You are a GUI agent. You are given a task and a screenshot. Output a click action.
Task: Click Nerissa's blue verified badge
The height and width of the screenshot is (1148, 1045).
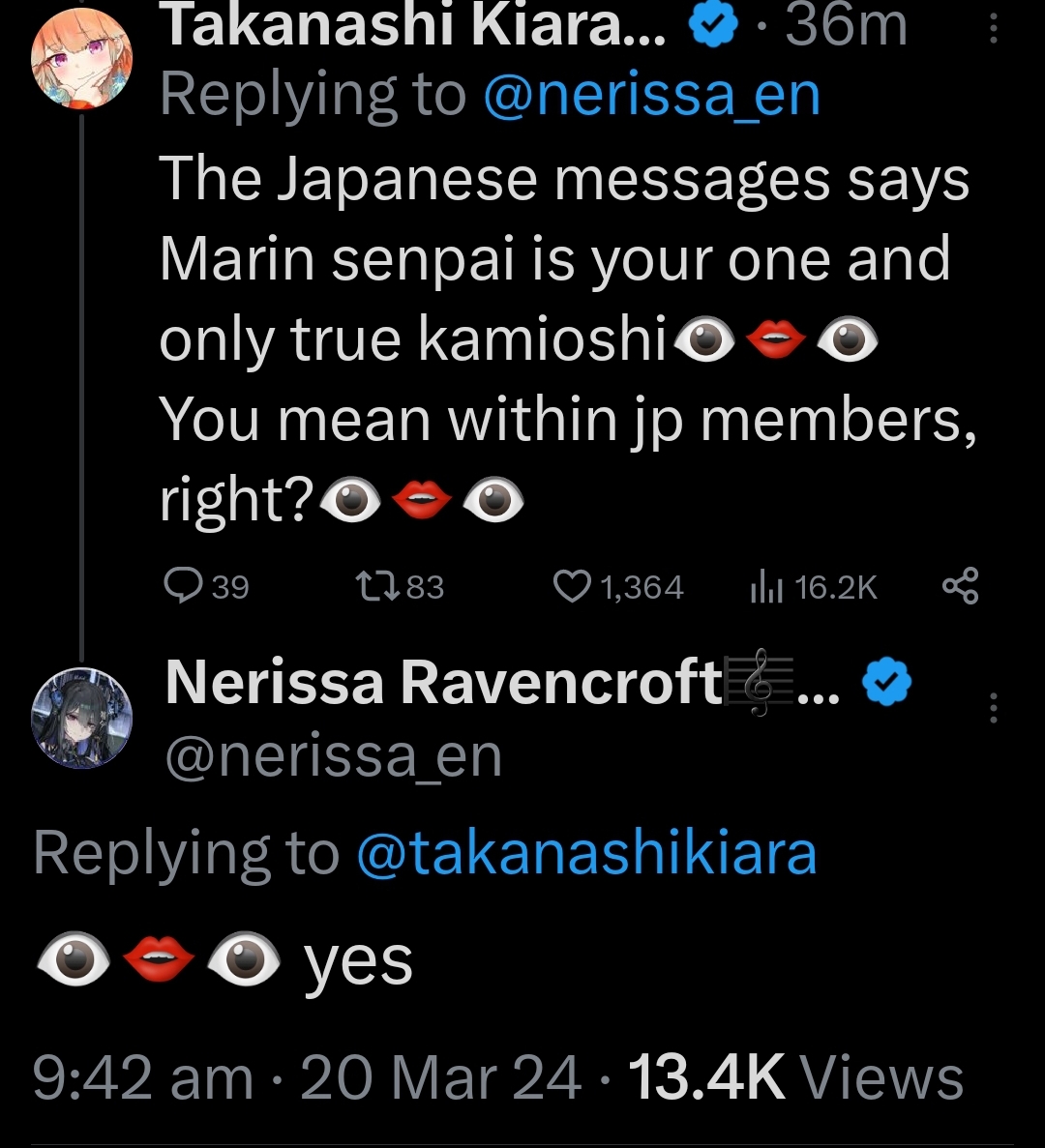tap(886, 684)
